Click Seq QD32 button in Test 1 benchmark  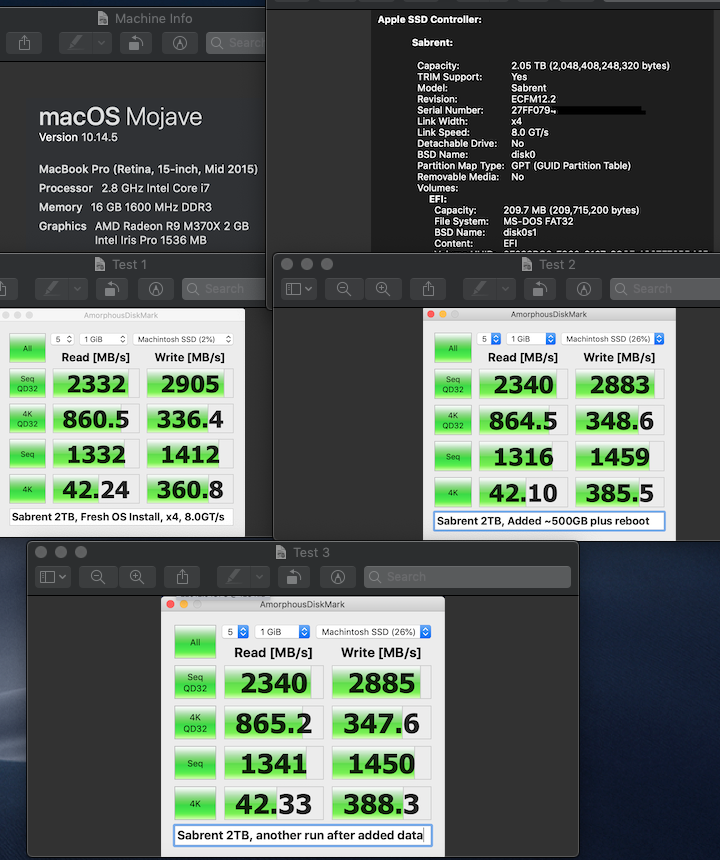[x=27, y=383]
